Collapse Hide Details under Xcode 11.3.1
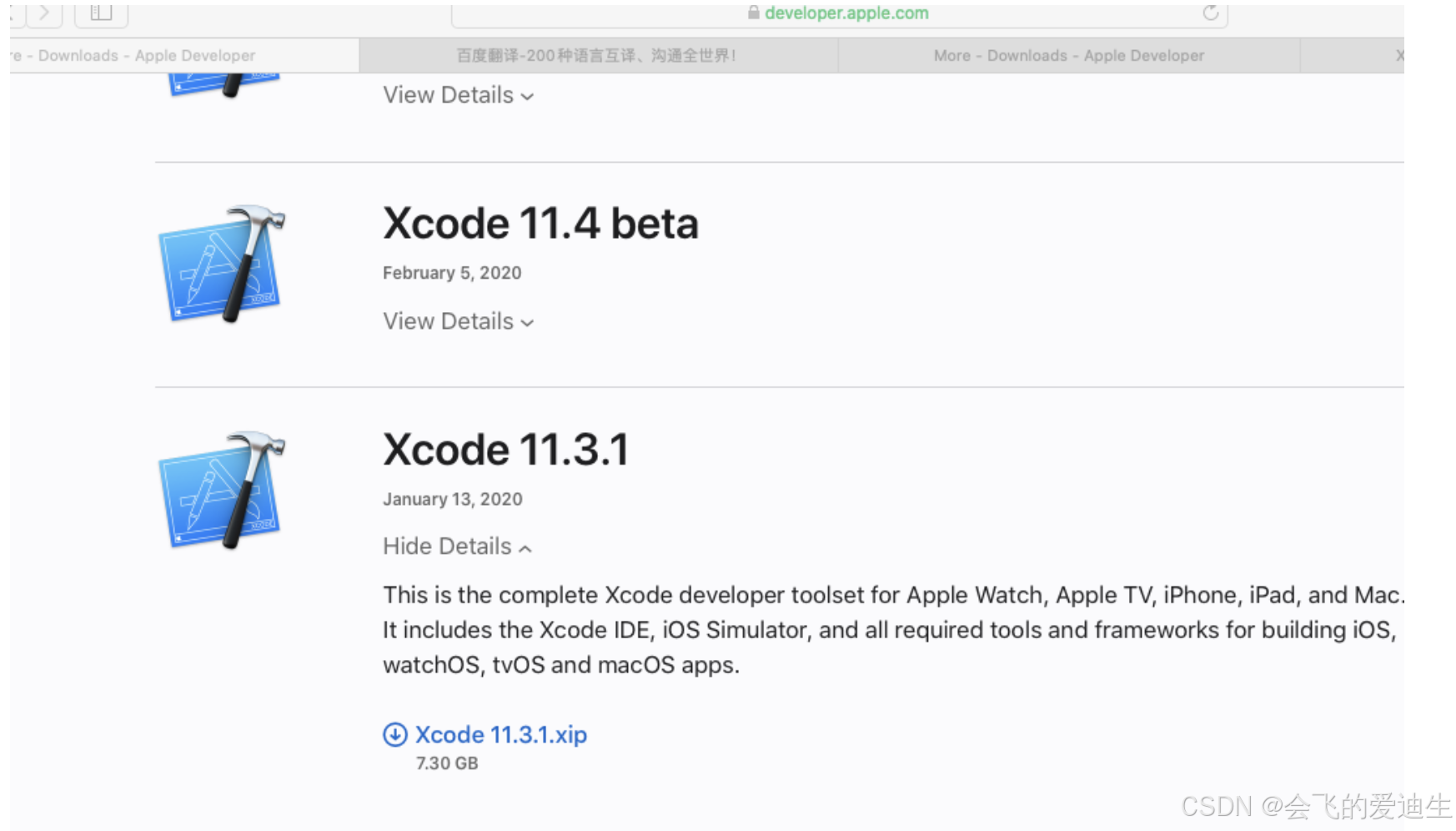The height and width of the screenshot is (831, 1456). [x=457, y=546]
